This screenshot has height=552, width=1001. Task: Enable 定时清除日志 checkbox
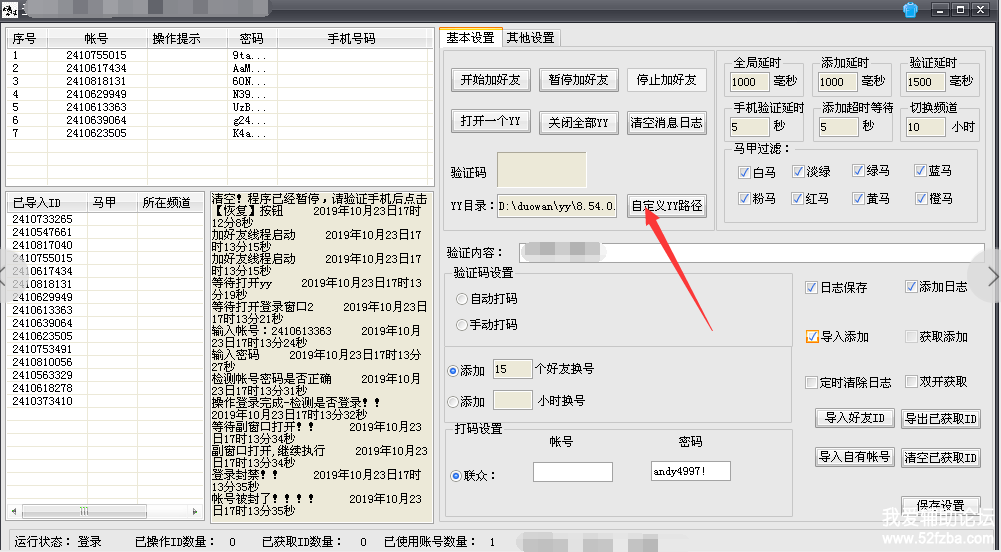[x=811, y=382]
